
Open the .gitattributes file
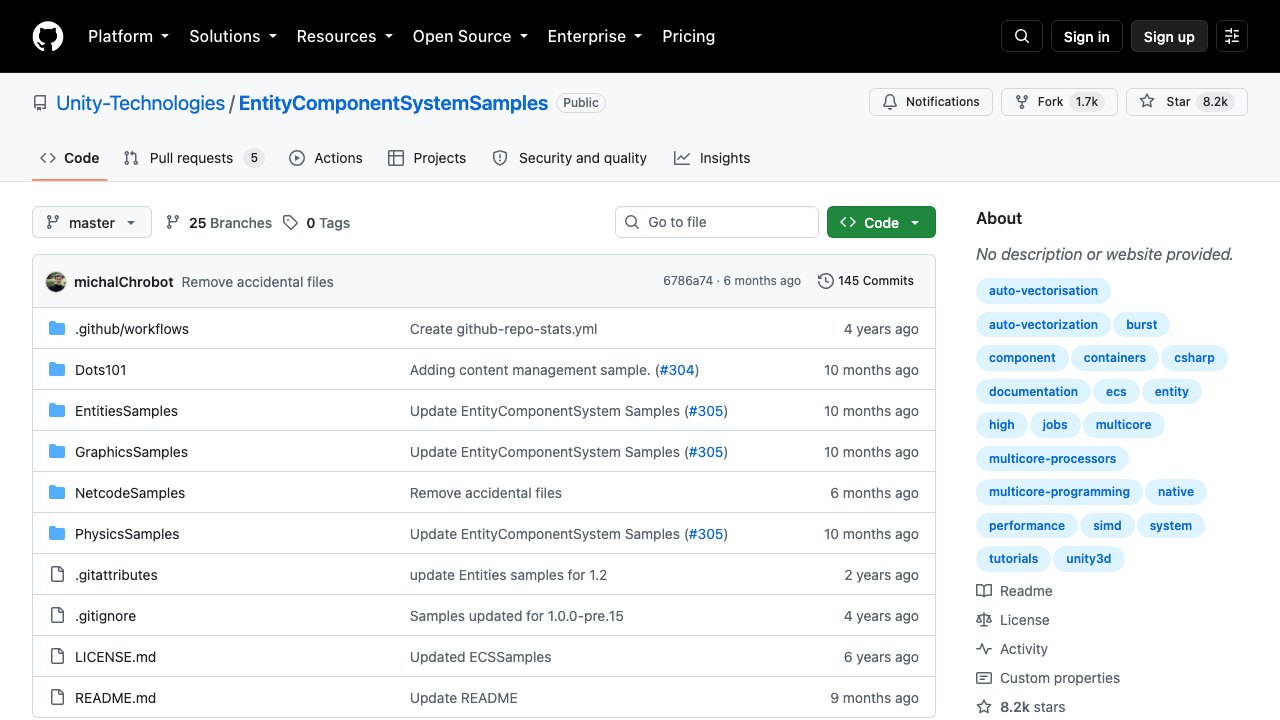pos(116,575)
